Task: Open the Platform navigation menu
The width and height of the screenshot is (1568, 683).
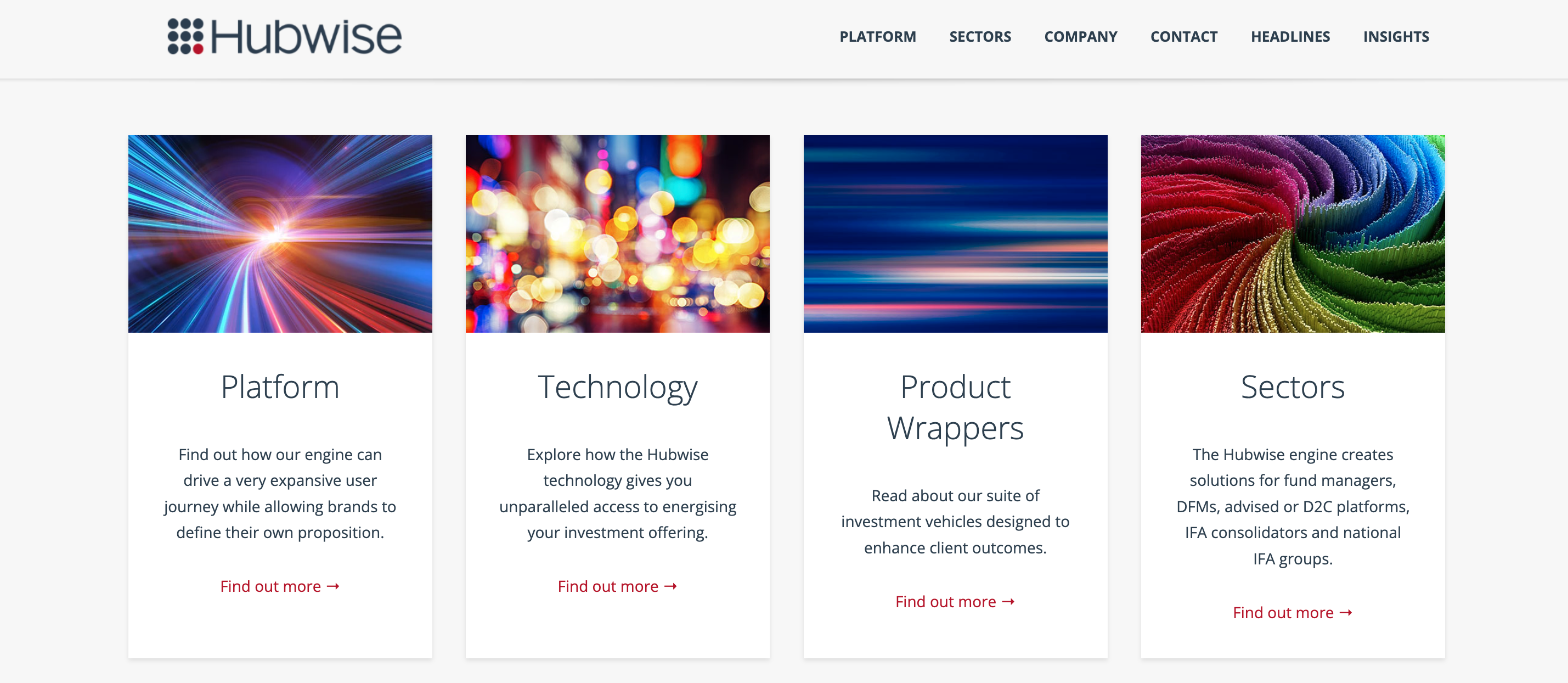Action: [877, 37]
